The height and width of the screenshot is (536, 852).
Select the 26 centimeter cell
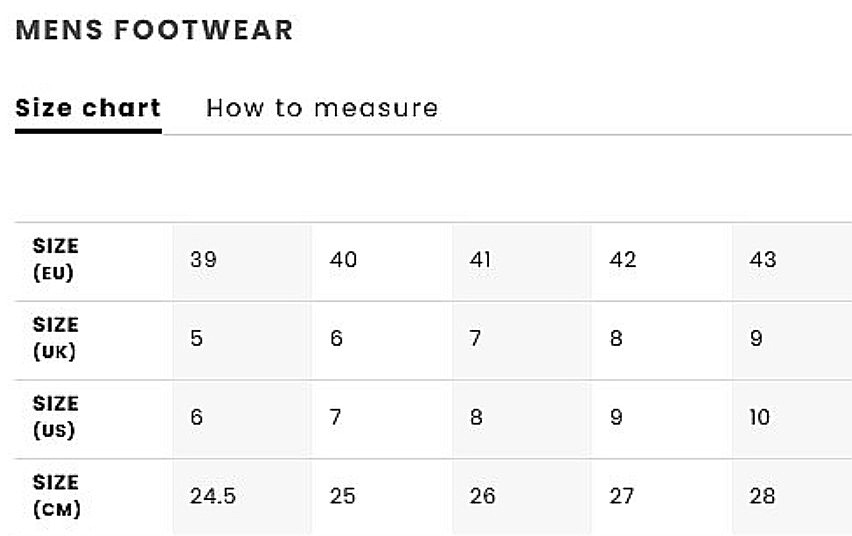click(522, 497)
